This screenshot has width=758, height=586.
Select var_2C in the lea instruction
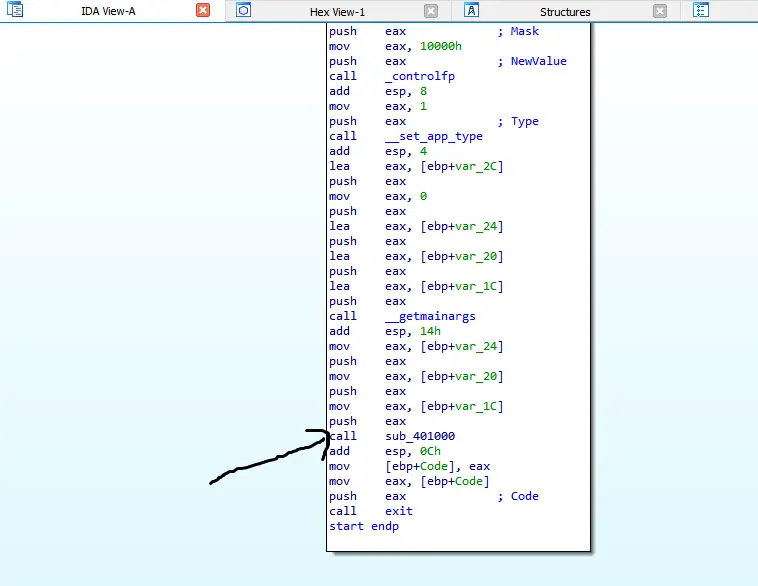tap(476, 166)
